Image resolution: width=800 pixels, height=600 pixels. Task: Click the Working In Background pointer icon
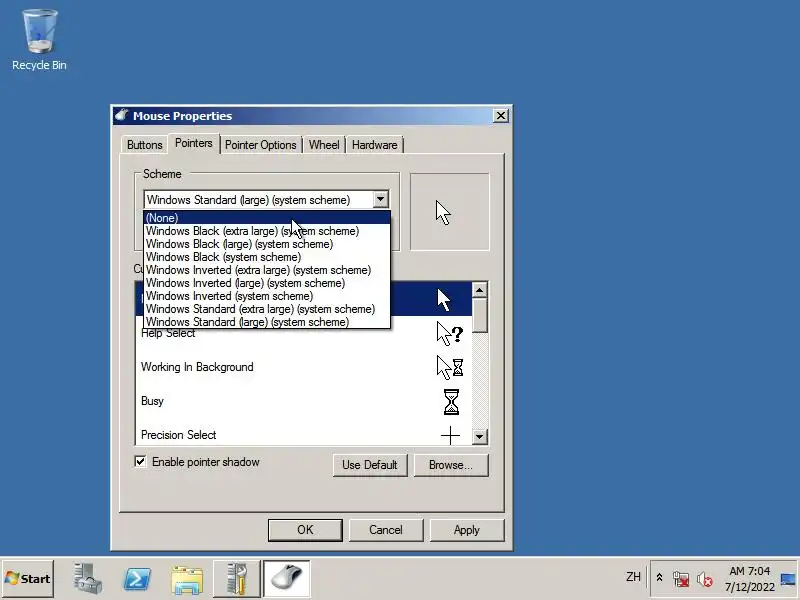pyautogui.click(x=449, y=367)
